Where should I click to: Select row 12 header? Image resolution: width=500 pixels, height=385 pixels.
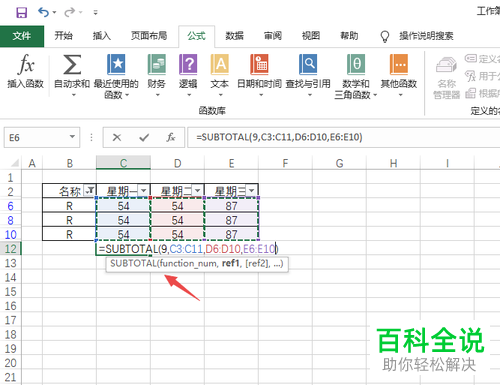tap(11, 249)
